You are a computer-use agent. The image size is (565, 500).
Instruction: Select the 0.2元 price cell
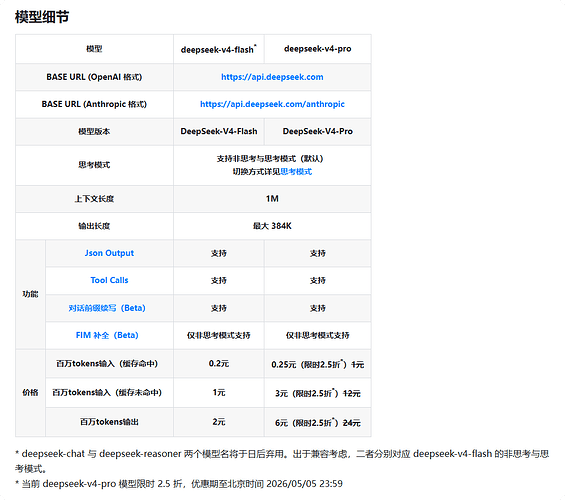[x=219, y=364]
